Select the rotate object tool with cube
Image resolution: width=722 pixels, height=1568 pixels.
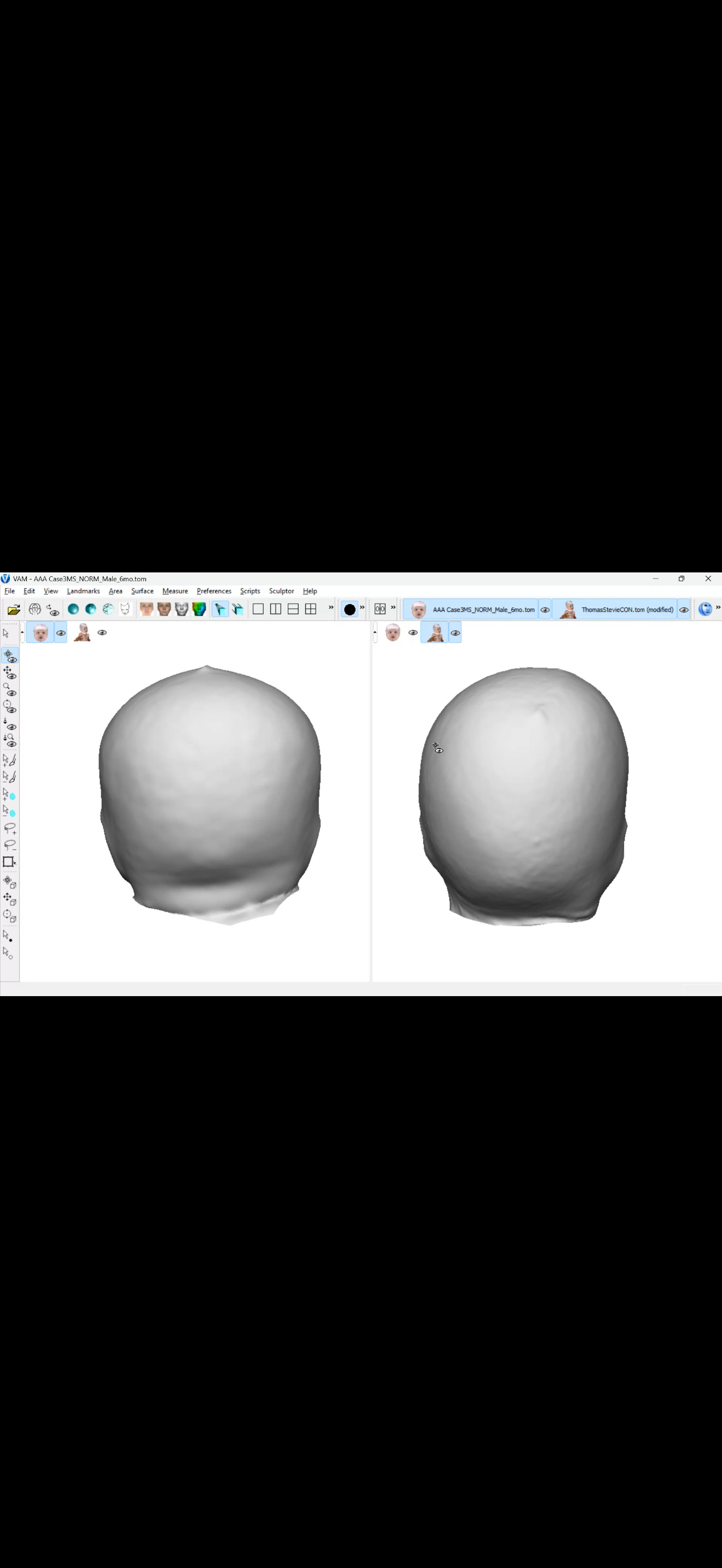10,882
